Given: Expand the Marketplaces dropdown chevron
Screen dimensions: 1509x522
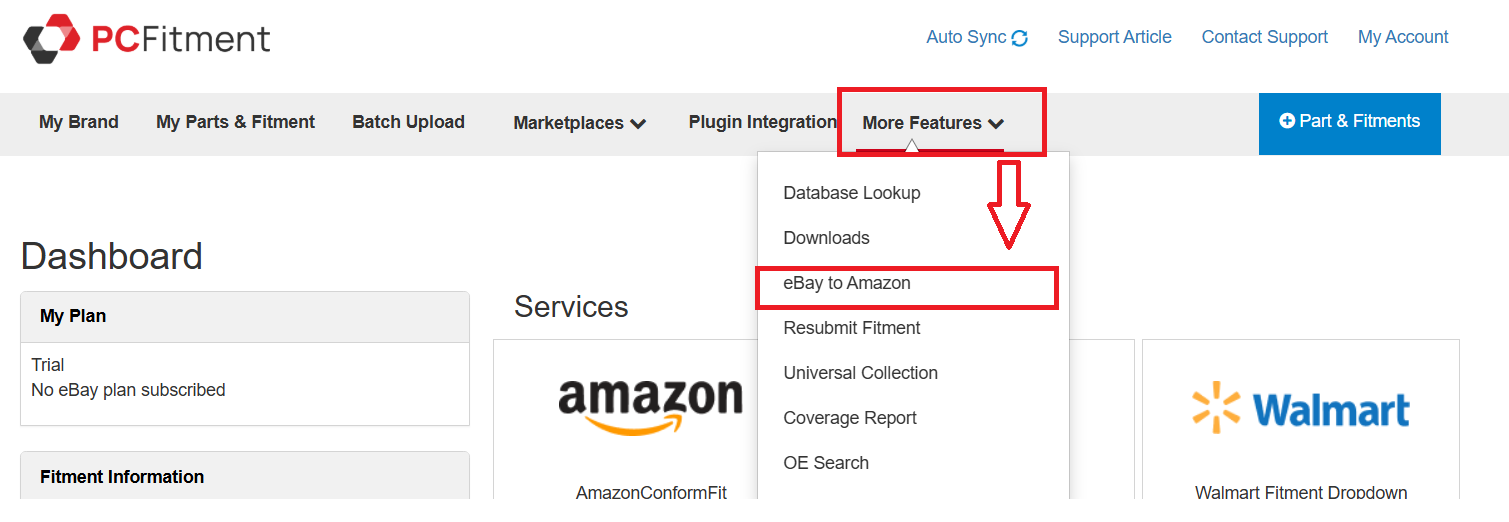Looking at the screenshot, I should (638, 124).
